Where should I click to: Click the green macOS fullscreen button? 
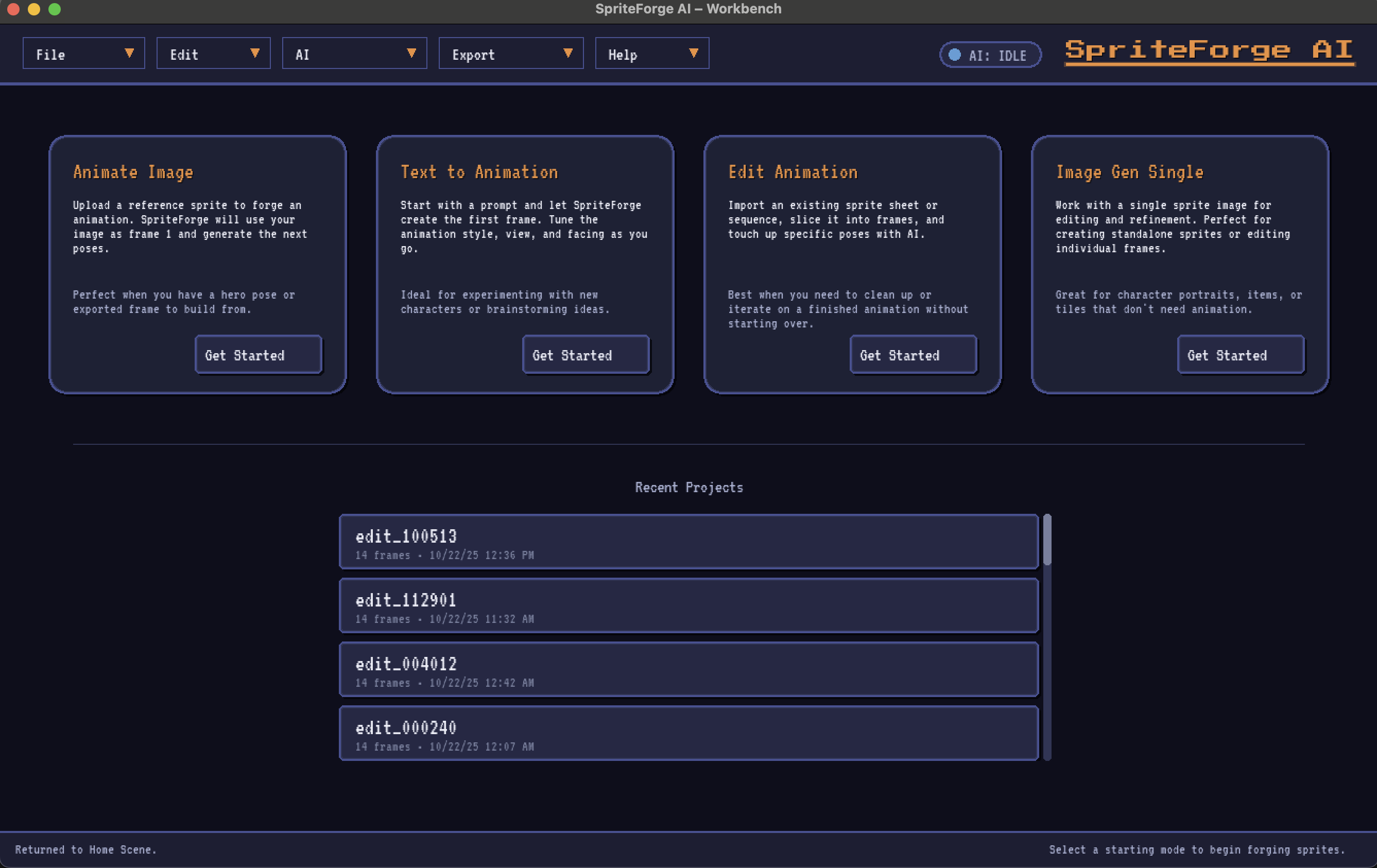[54, 9]
